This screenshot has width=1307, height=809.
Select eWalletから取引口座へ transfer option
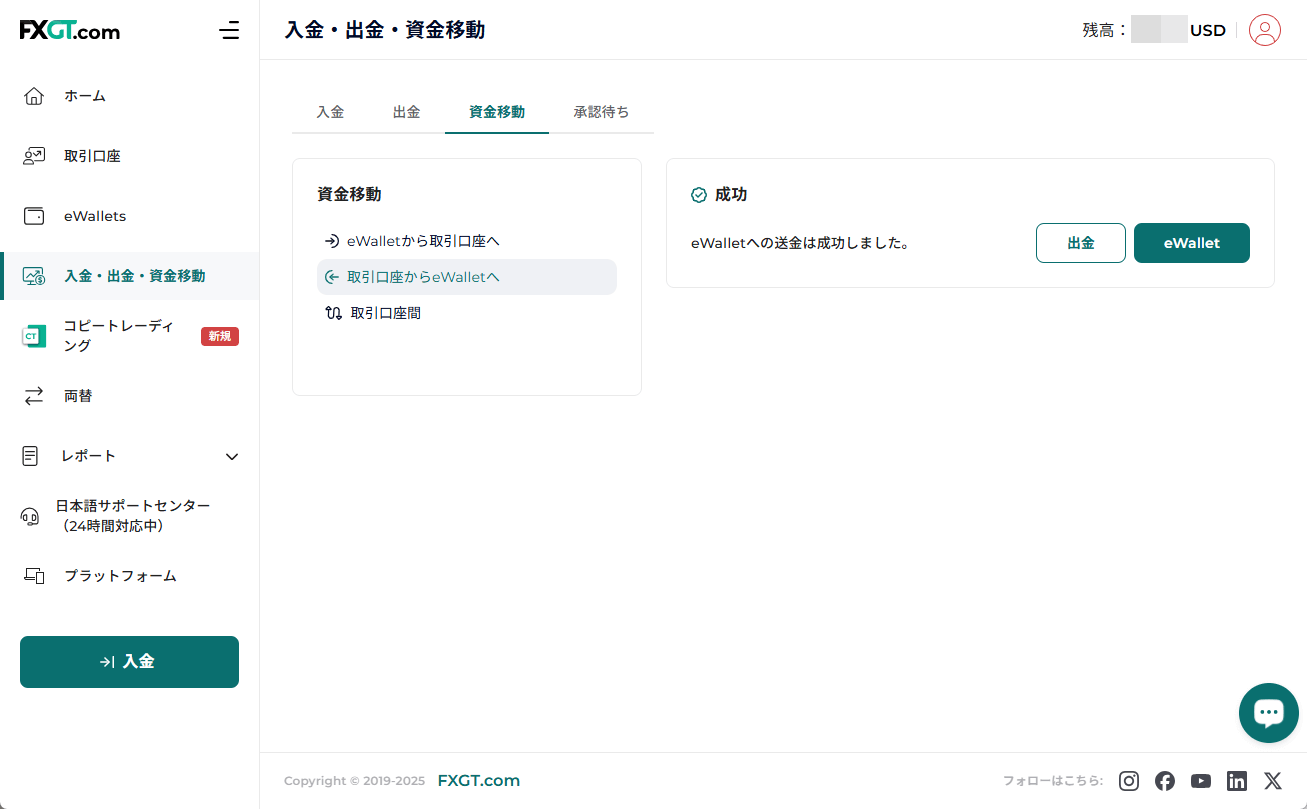point(422,241)
